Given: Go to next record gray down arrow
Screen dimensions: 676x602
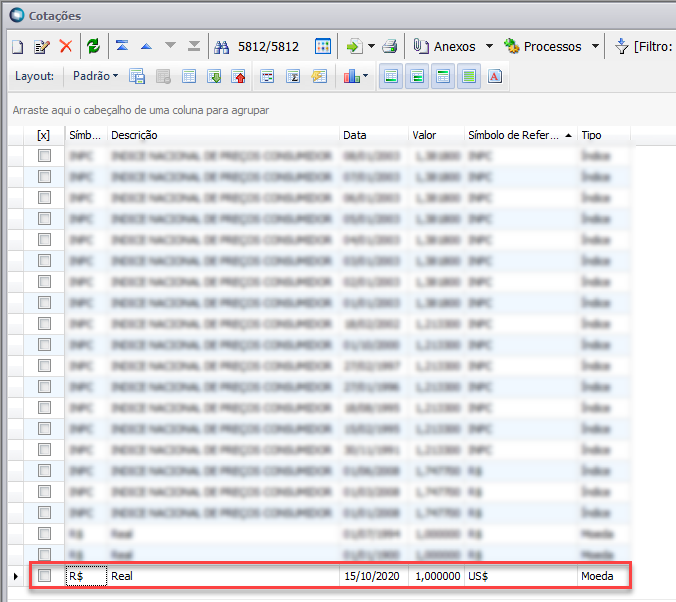Looking at the screenshot, I should click(170, 45).
